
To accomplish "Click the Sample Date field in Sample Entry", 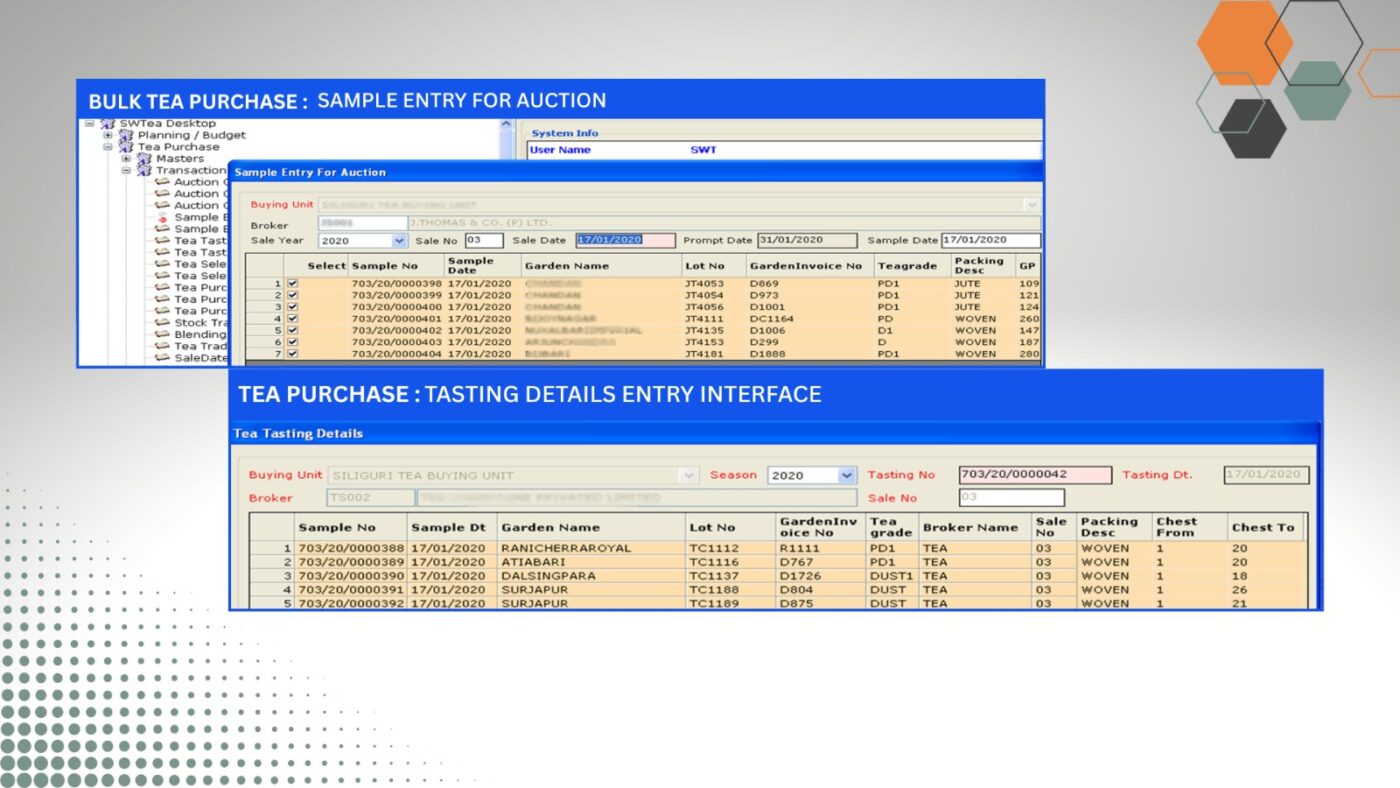I will pyautogui.click(x=991, y=240).
